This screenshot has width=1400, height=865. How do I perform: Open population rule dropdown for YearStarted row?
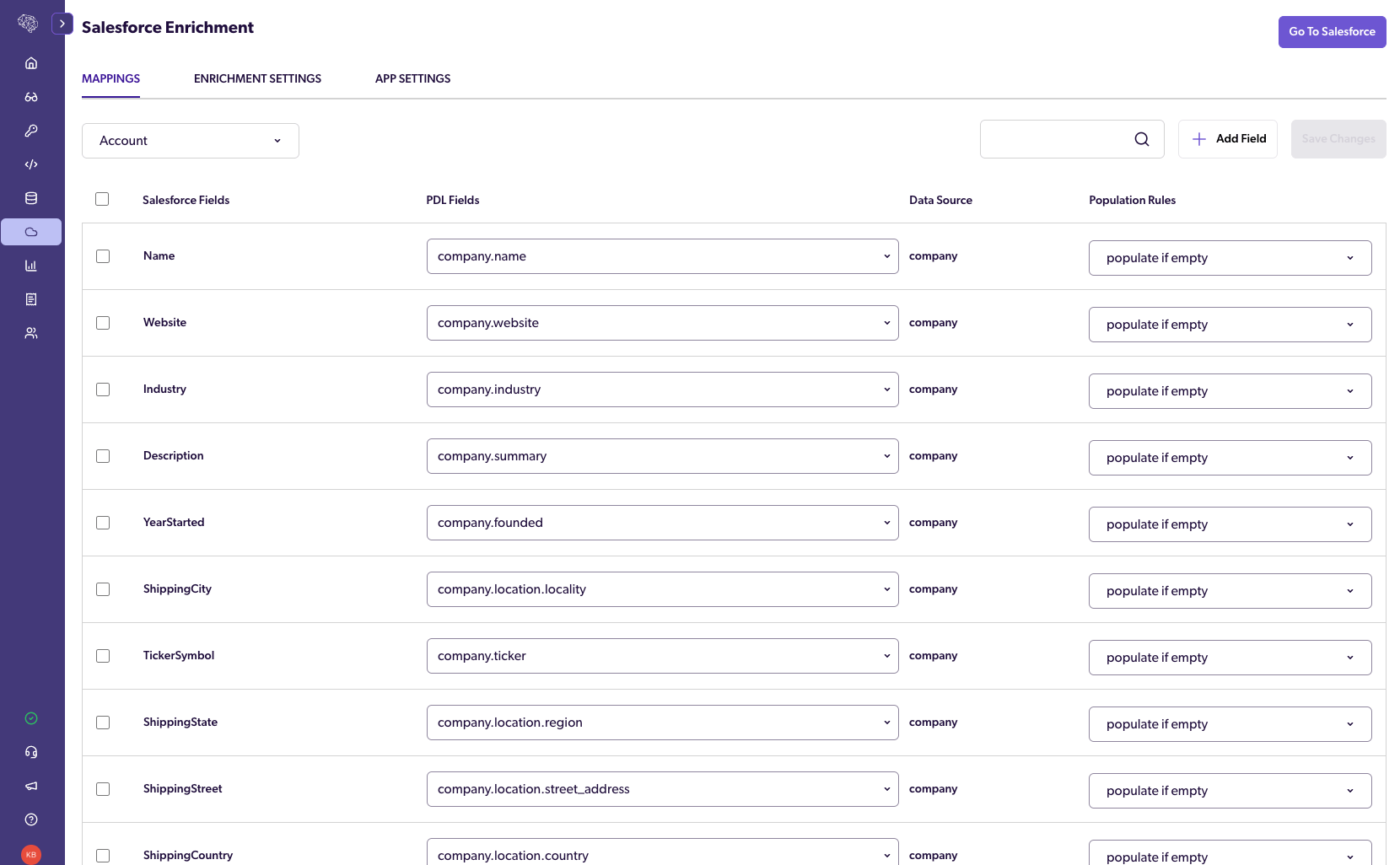[x=1230, y=524]
